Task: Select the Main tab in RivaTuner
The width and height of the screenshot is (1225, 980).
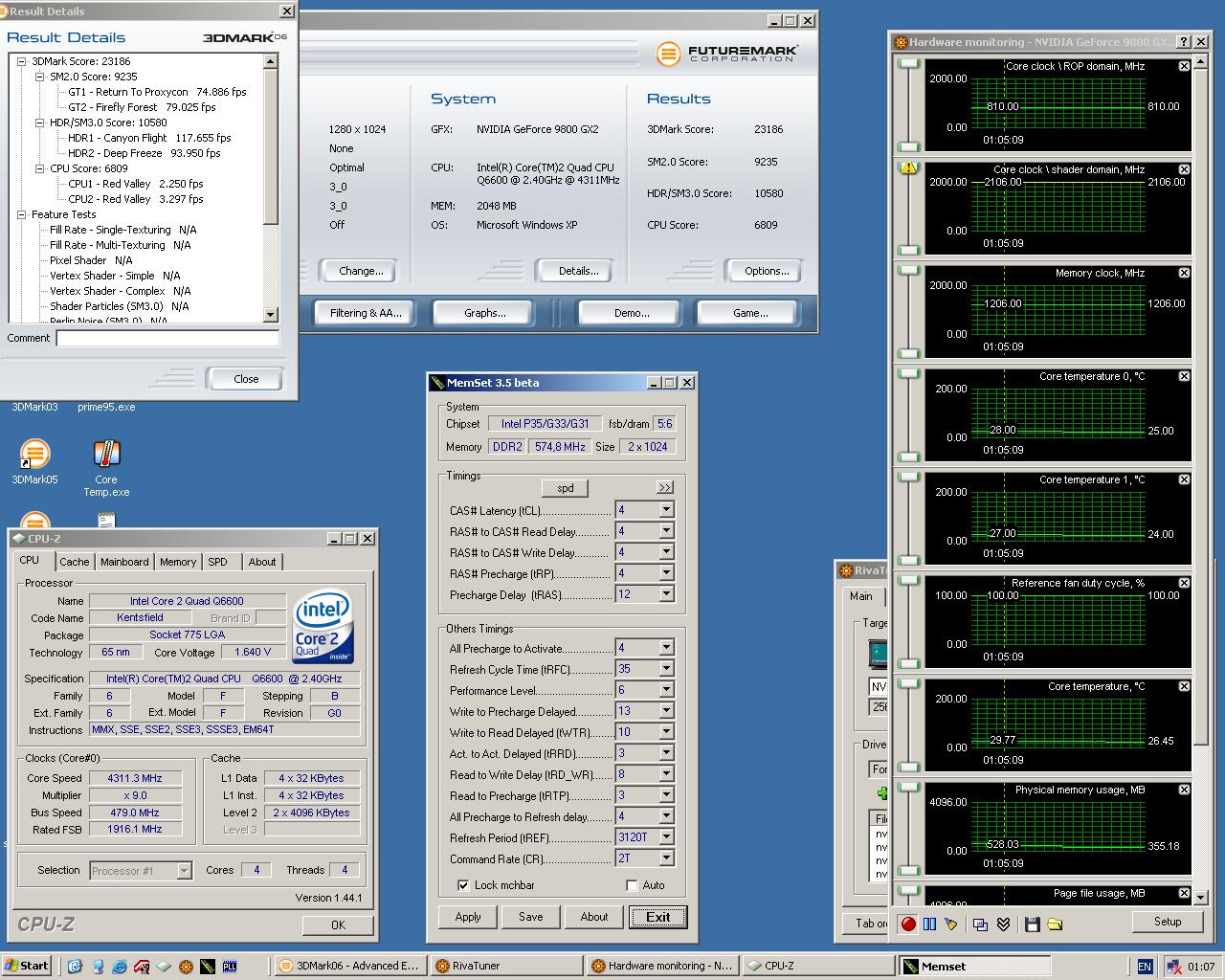Action: [x=861, y=596]
